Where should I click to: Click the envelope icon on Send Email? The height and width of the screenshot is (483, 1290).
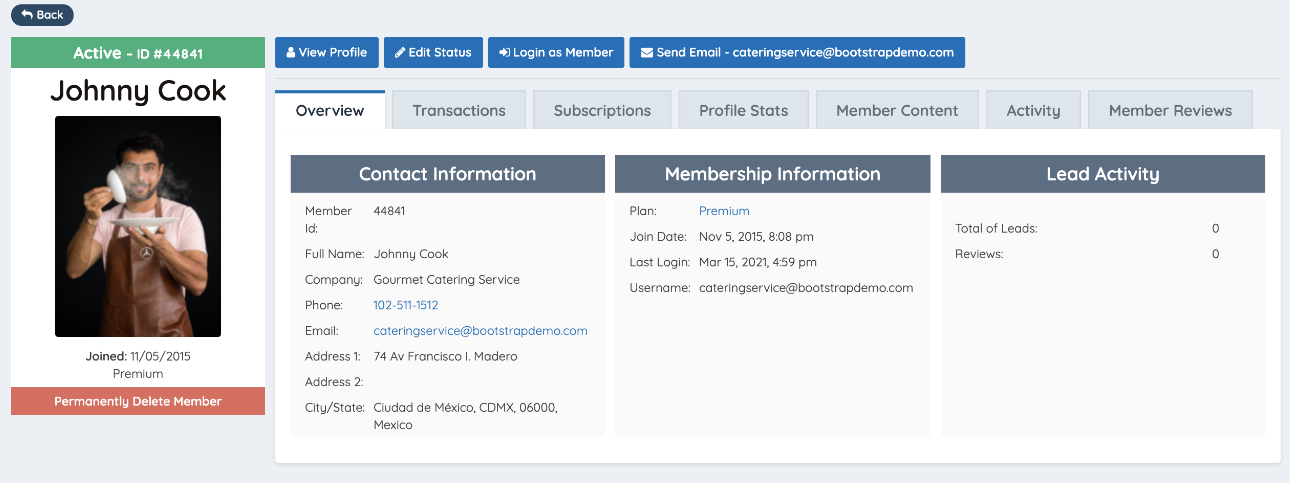[x=647, y=53]
